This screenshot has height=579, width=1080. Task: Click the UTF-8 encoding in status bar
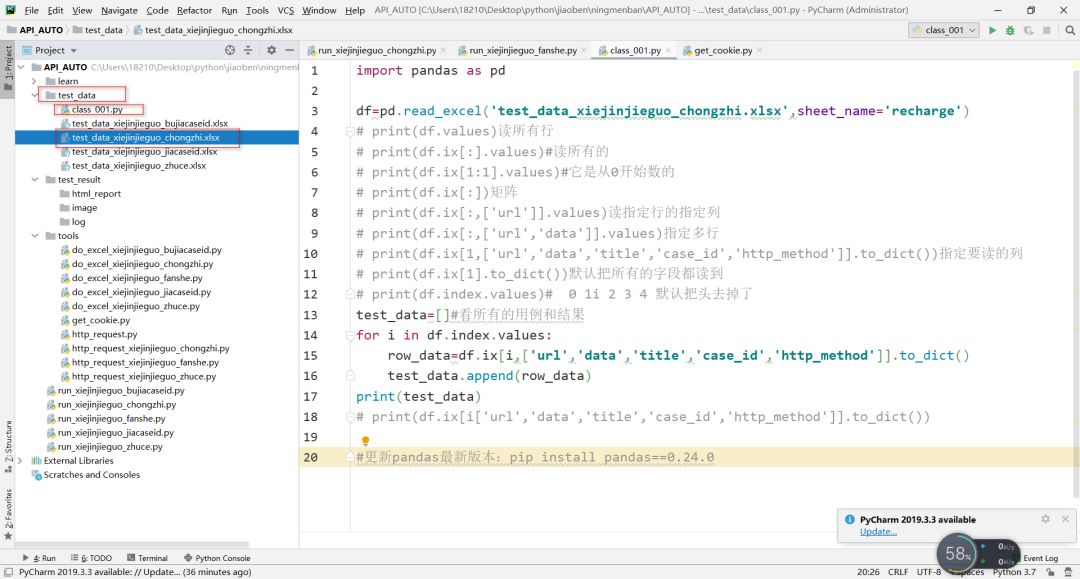(928, 572)
